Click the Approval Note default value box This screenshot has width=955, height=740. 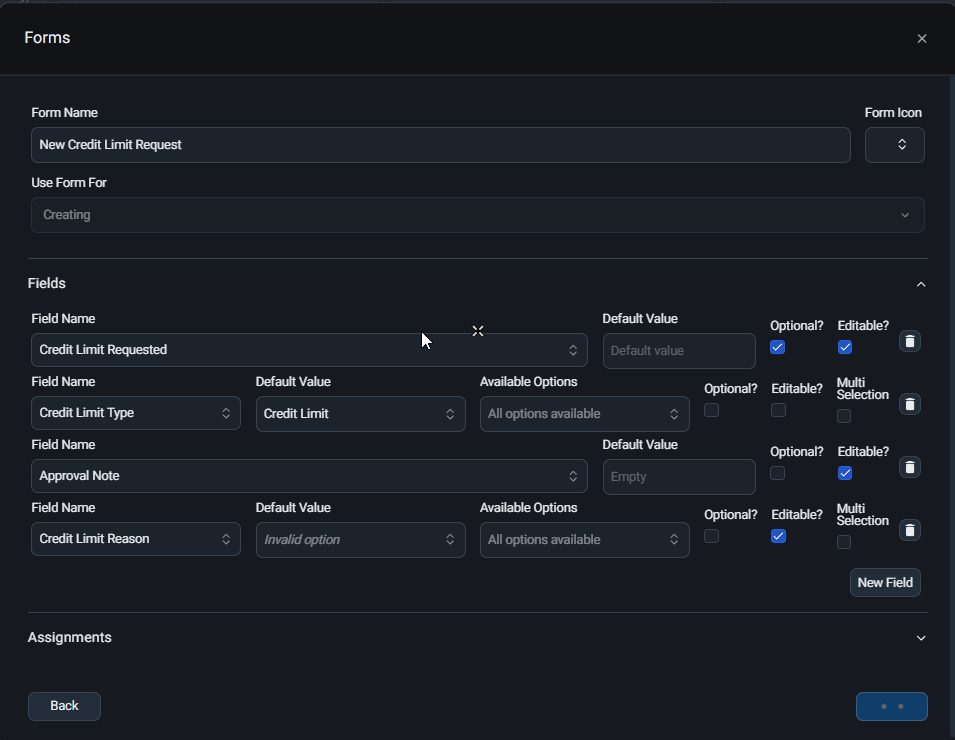(679, 477)
